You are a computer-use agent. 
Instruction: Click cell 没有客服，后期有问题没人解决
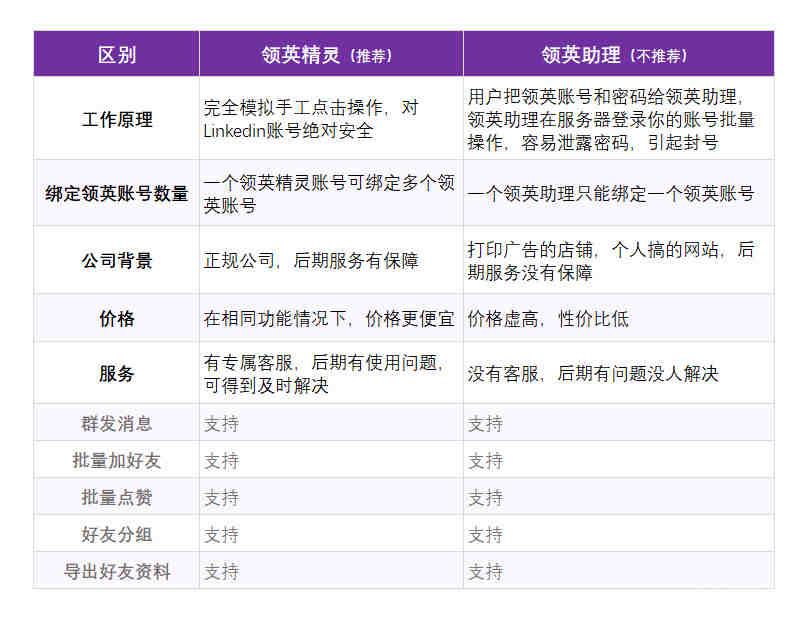point(618,373)
